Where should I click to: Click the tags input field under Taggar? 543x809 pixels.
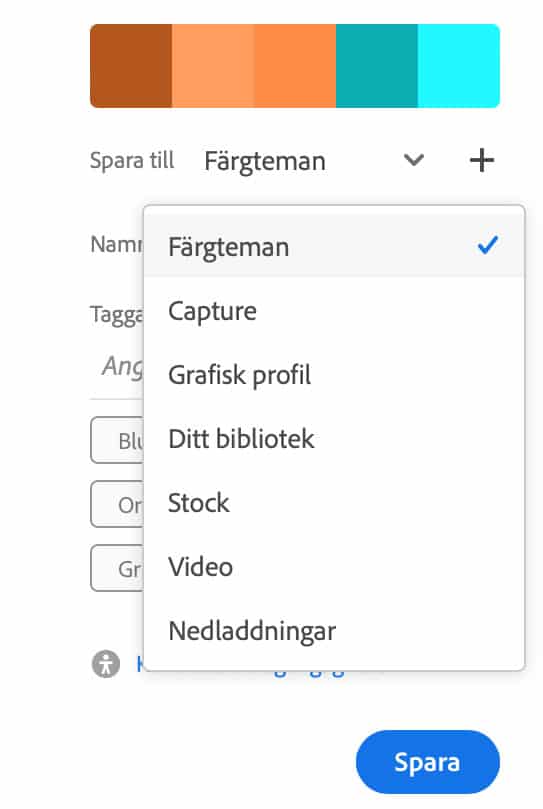118,367
